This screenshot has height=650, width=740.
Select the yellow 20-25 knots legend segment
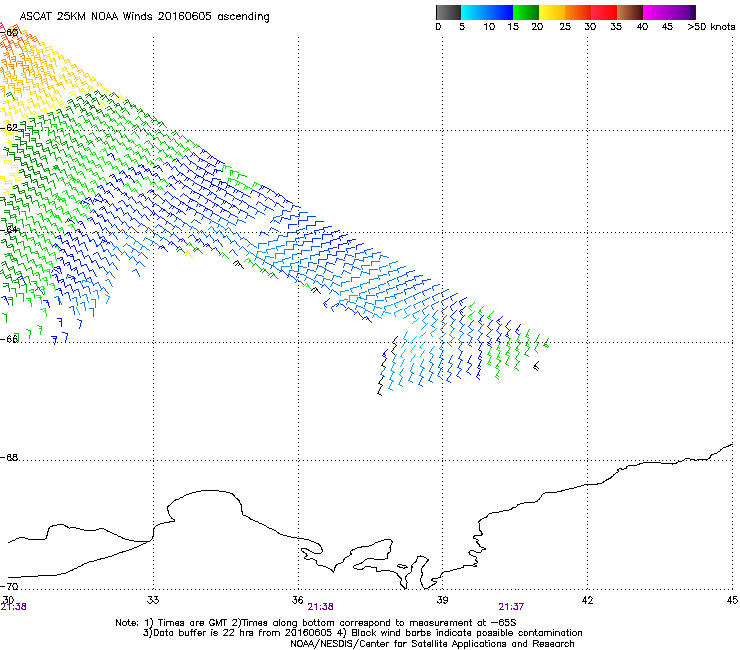[x=552, y=12]
